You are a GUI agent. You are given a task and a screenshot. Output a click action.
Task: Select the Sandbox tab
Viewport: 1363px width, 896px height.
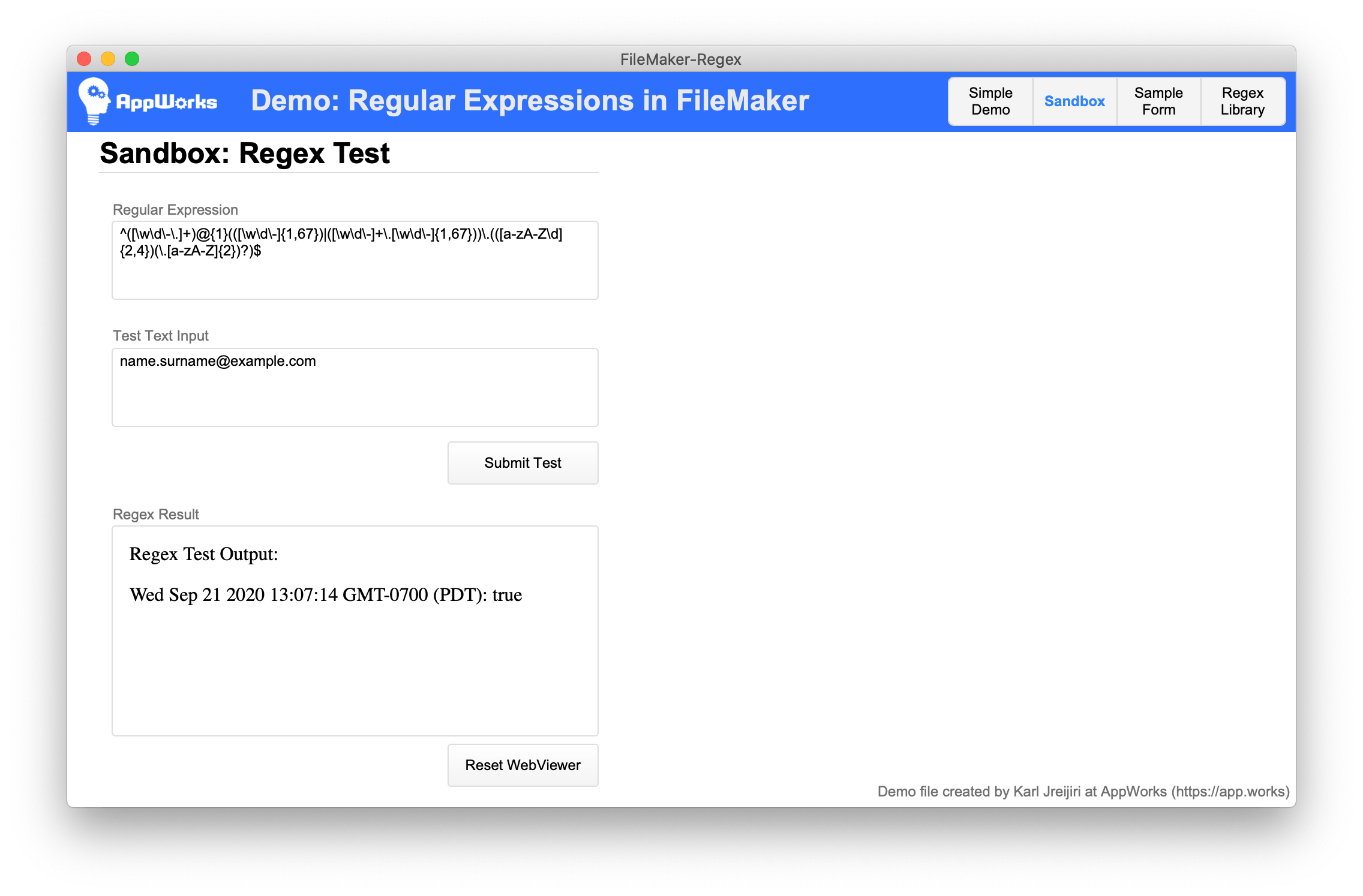coord(1074,101)
